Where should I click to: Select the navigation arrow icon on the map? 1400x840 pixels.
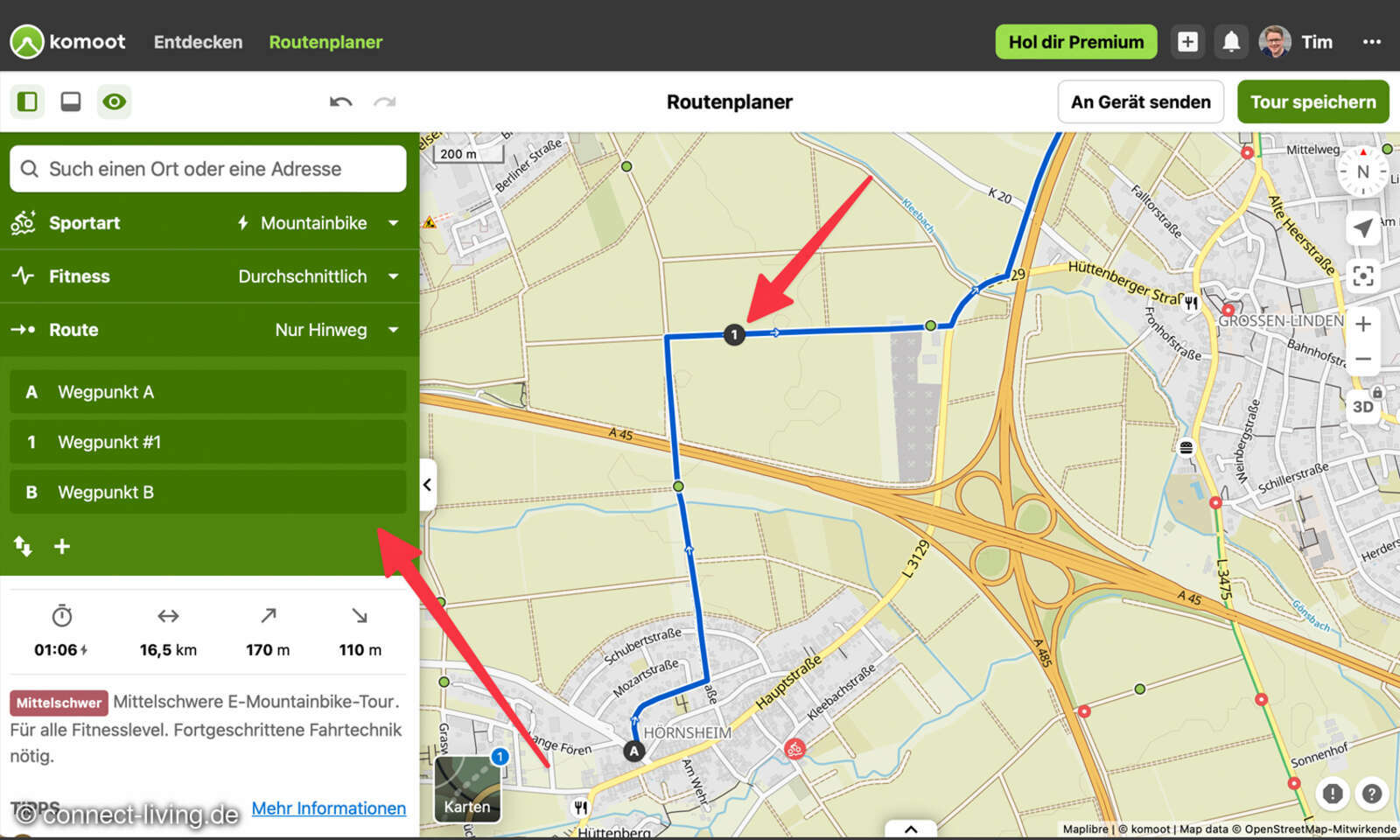coord(1363,228)
